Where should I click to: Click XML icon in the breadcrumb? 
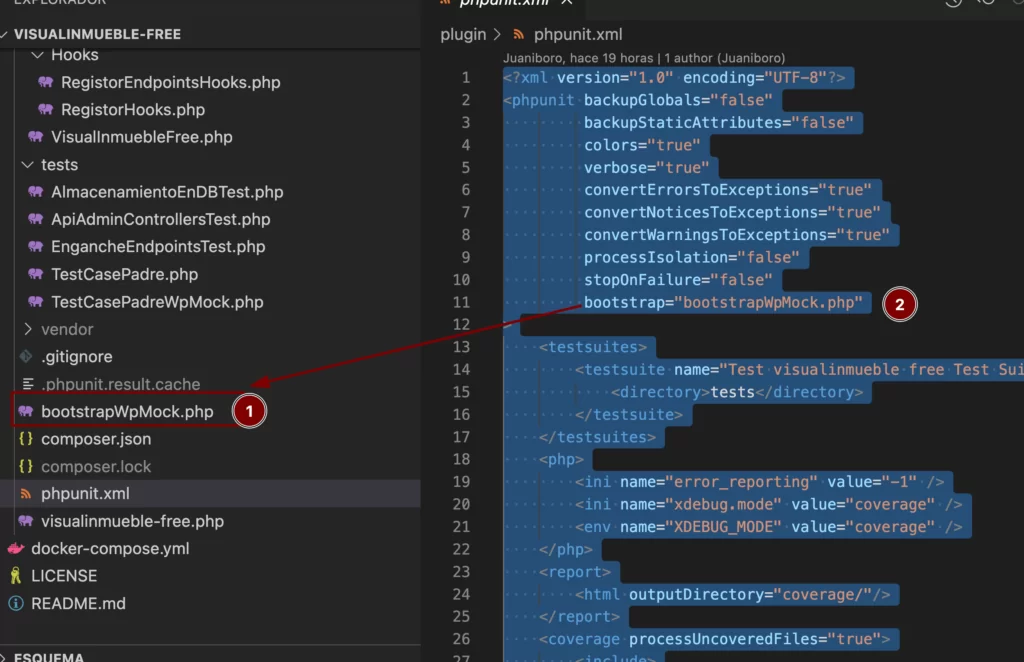click(x=519, y=34)
